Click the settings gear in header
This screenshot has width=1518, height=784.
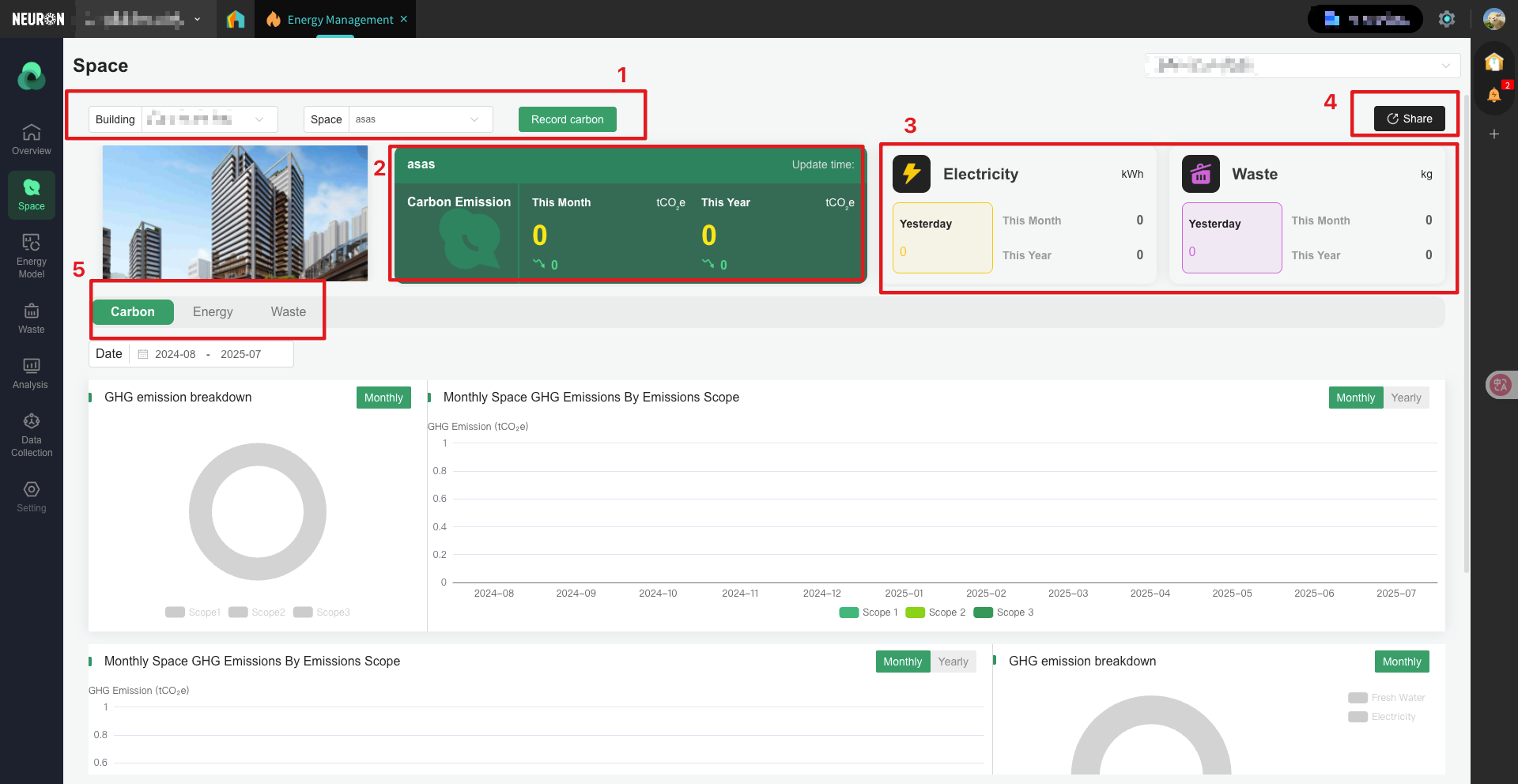click(1446, 19)
